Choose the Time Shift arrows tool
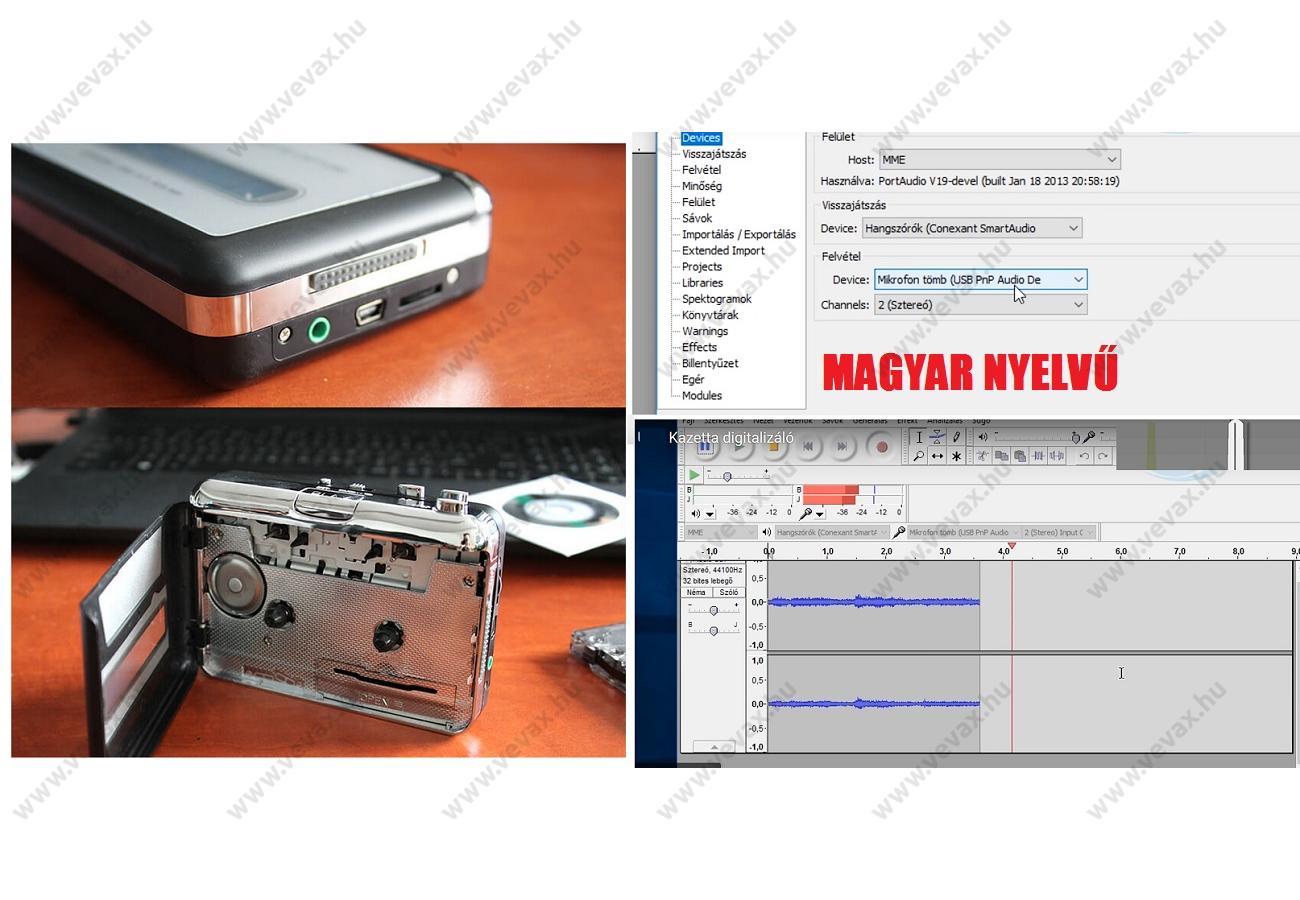The width and height of the screenshot is (1300, 900). (937, 456)
